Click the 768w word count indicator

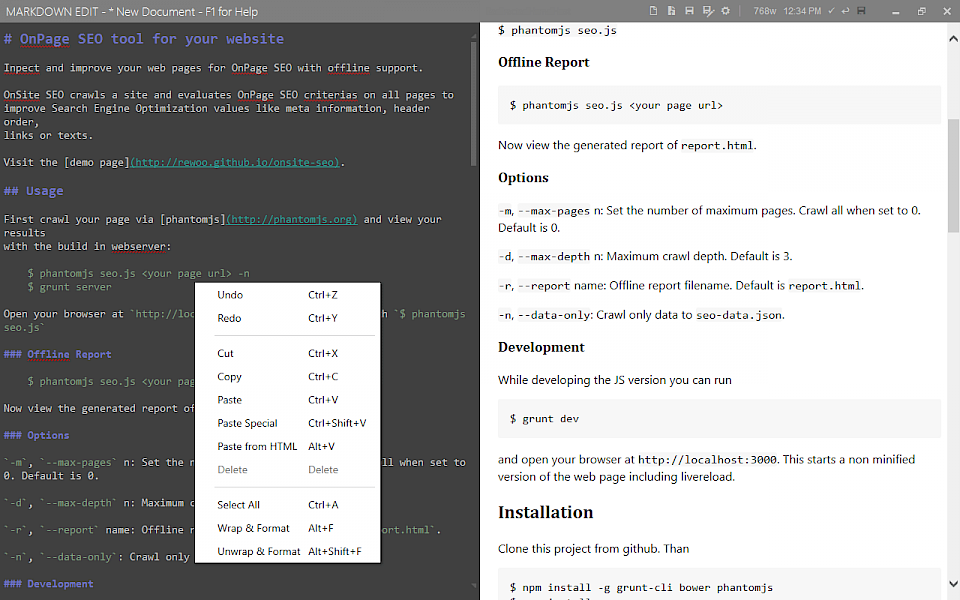click(765, 11)
